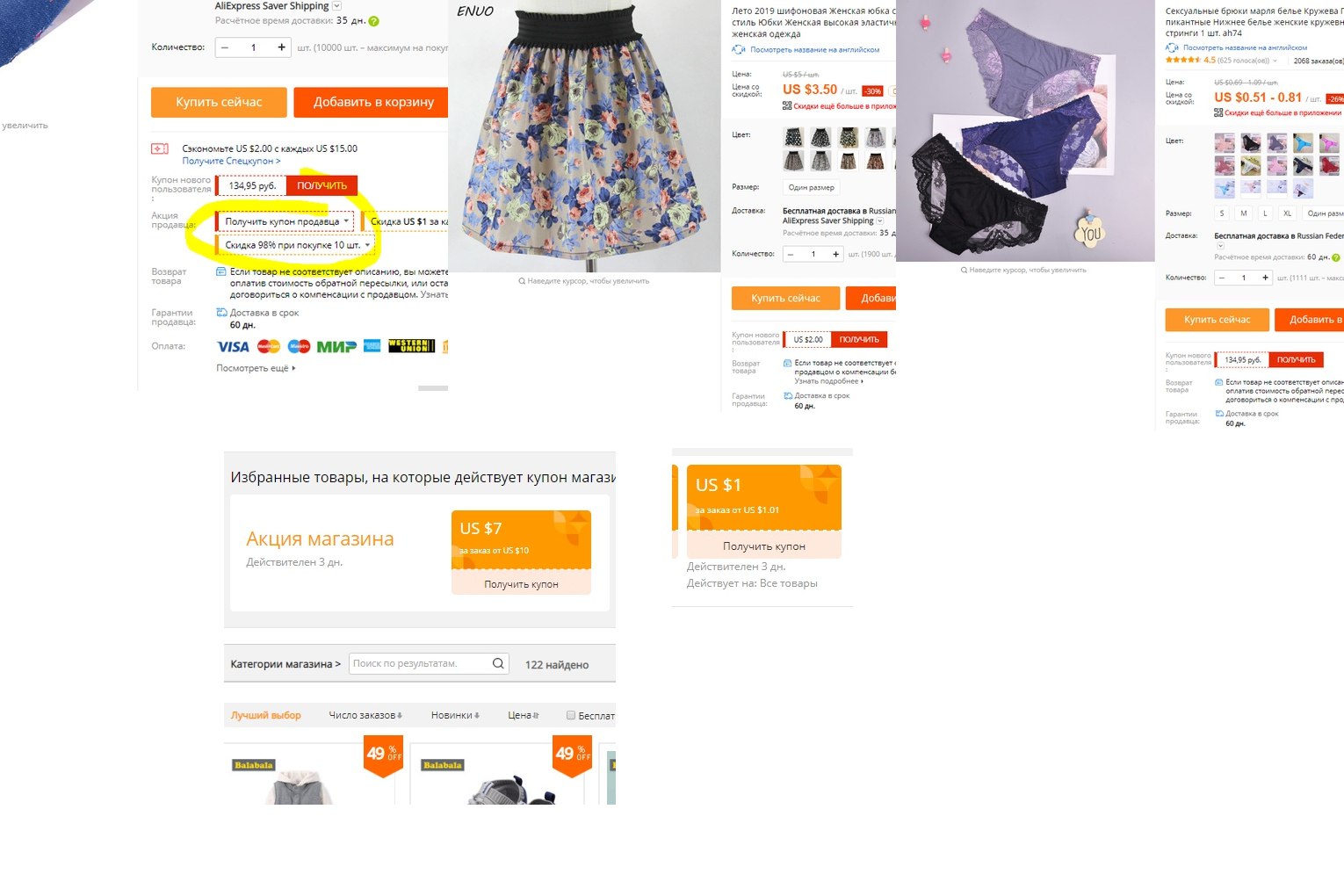This screenshot has height=896, width=1344.
Task: Click the American Express card icon
Action: (372, 346)
